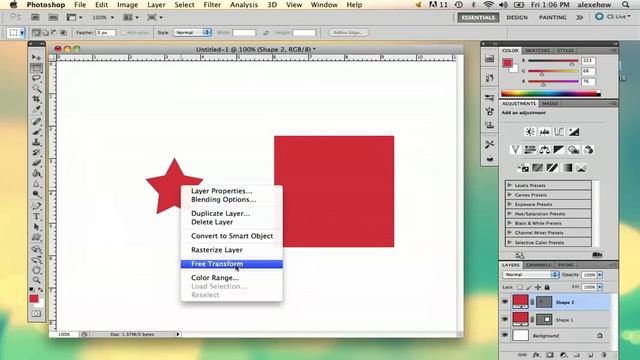Add a Levels adjustment
640x360 pixels.
coord(544,132)
